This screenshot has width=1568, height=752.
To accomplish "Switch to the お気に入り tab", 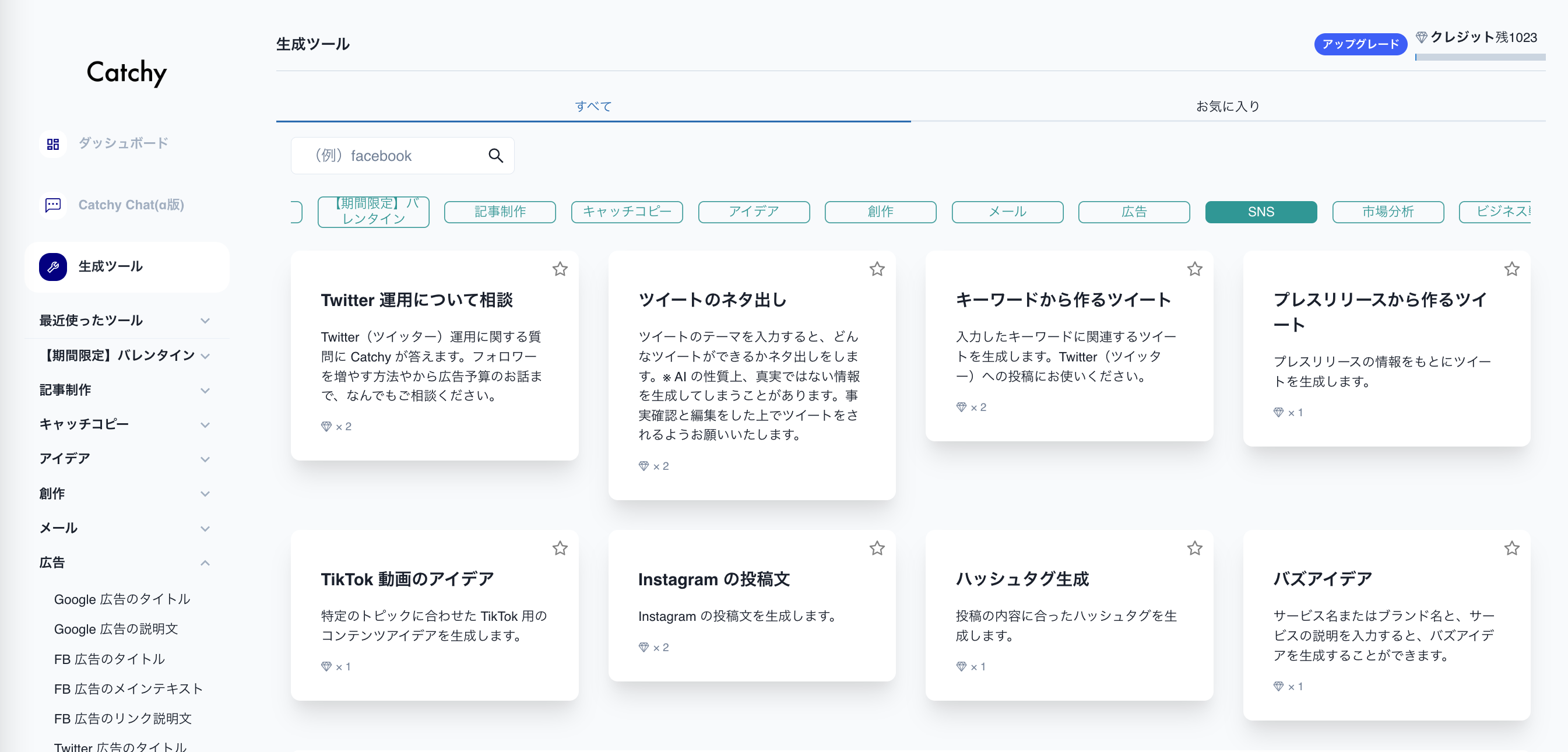I will [x=1227, y=106].
